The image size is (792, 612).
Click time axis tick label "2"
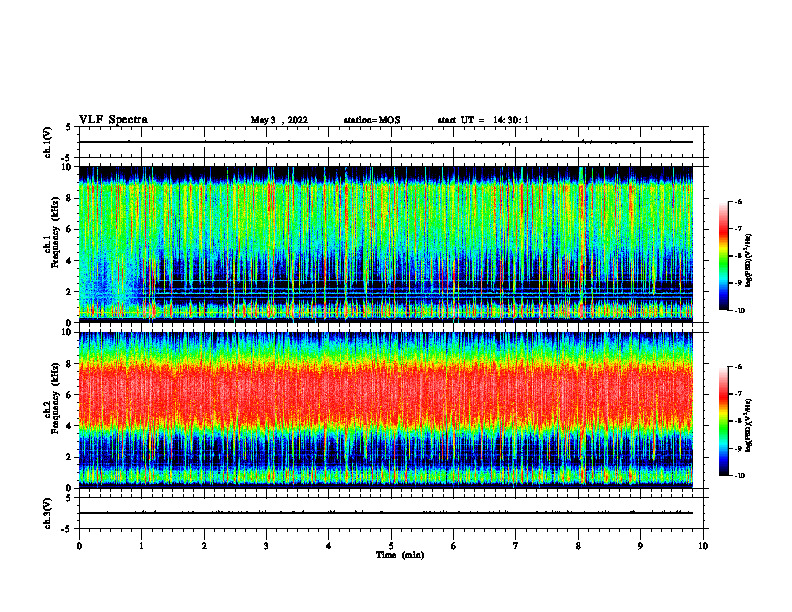click(x=204, y=546)
